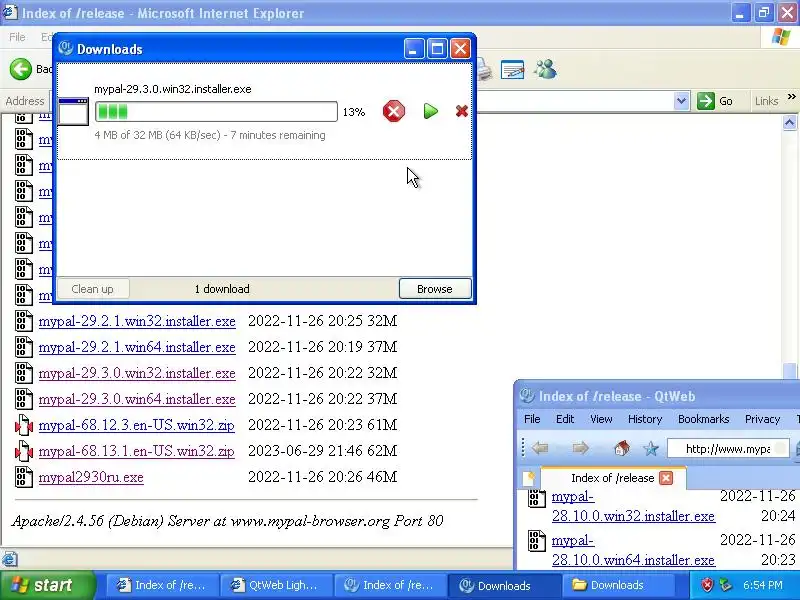Click QtWeb forward arrow icon
The height and width of the screenshot is (600, 800).
click(x=580, y=448)
